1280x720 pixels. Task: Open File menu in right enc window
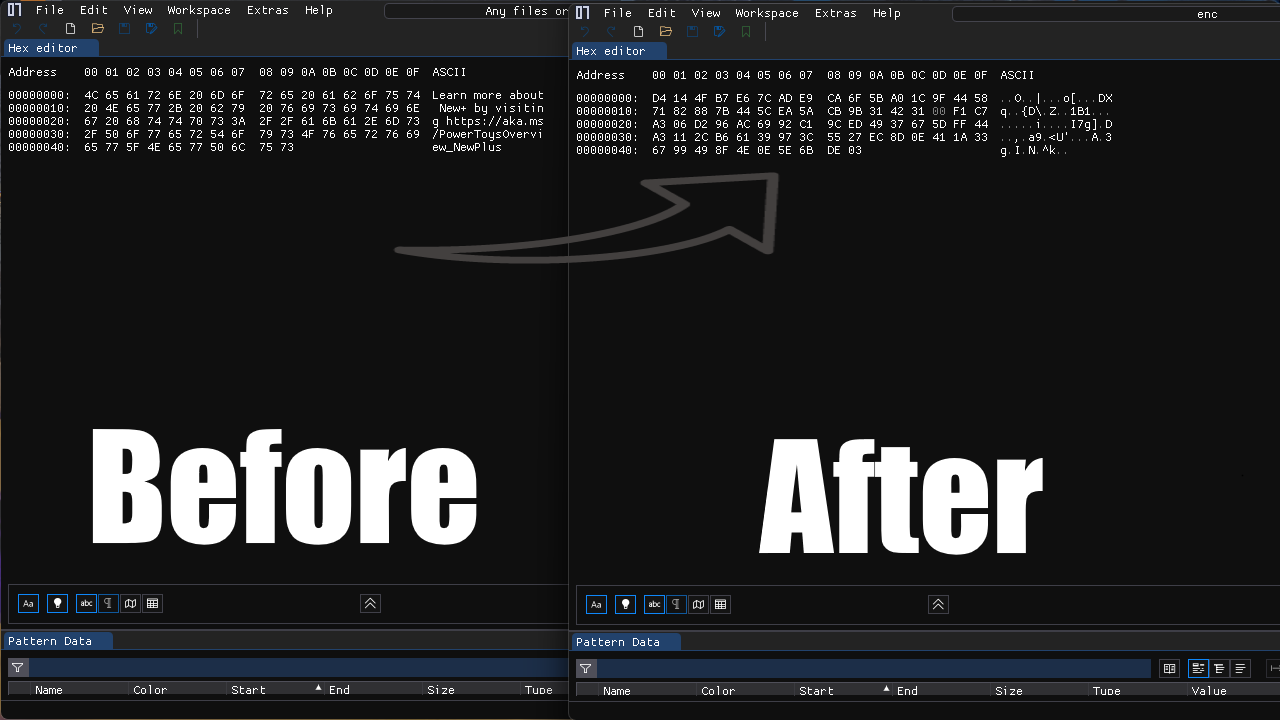618,13
